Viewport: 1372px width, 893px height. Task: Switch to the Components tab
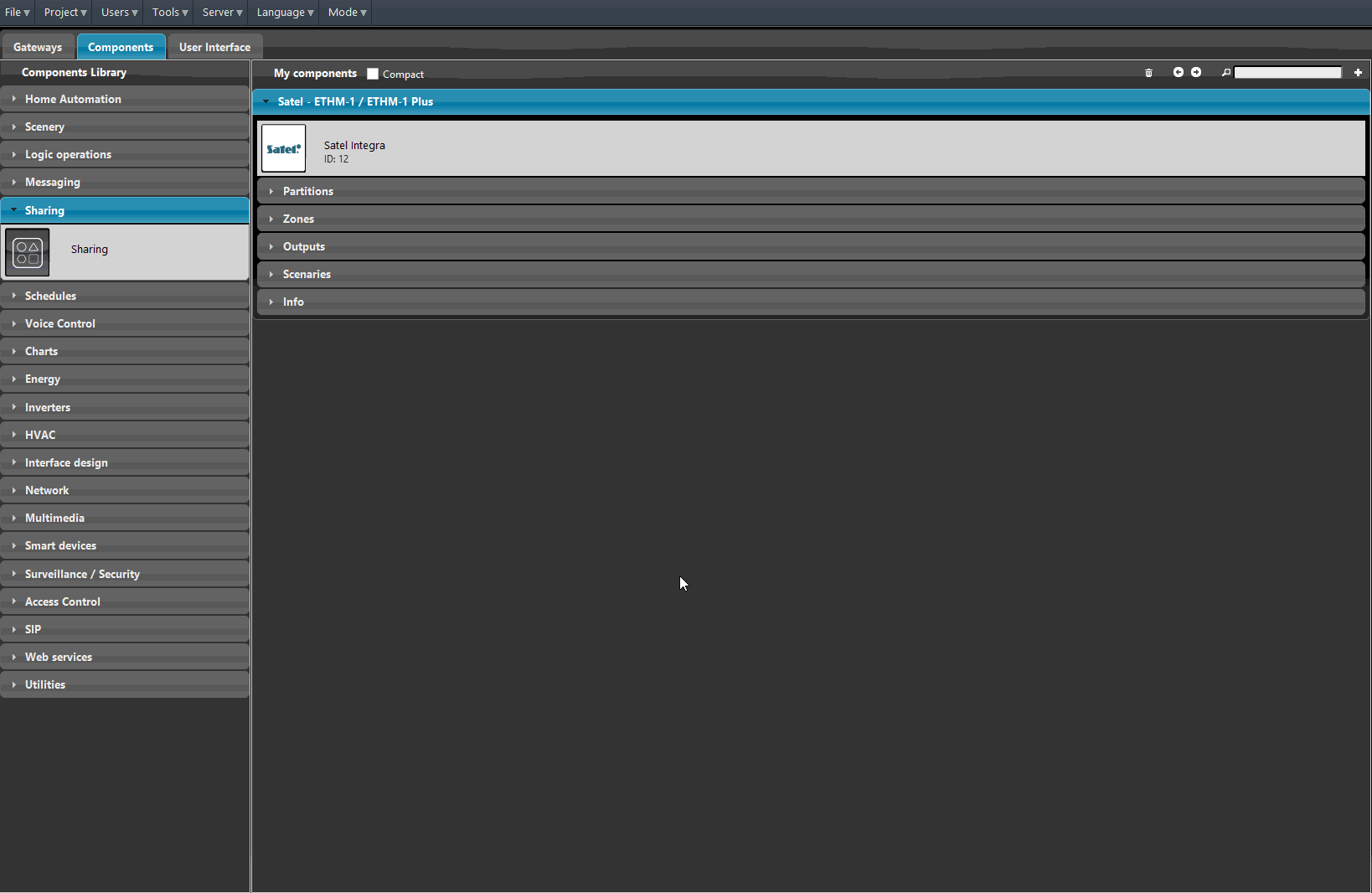[121, 47]
